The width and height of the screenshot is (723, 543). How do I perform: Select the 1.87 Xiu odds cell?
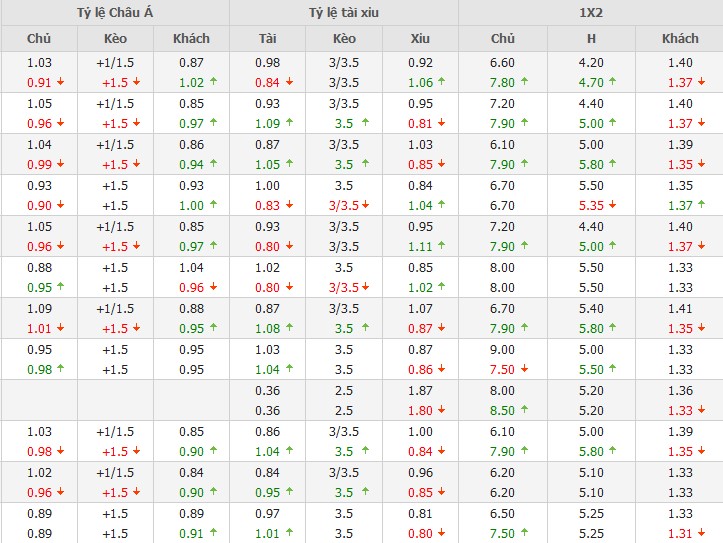click(420, 391)
